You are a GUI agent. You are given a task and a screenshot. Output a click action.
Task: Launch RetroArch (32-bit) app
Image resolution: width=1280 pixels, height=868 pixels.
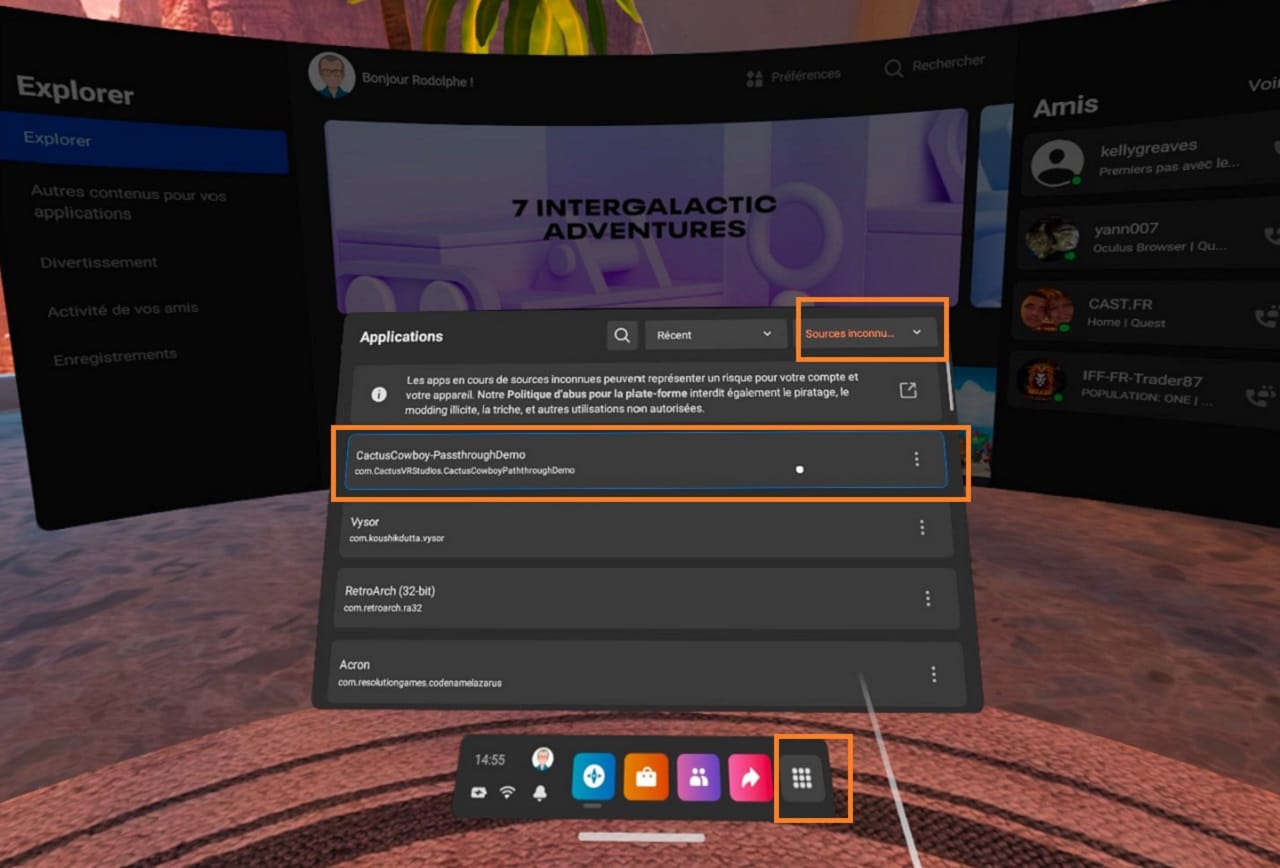tap(646, 598)
